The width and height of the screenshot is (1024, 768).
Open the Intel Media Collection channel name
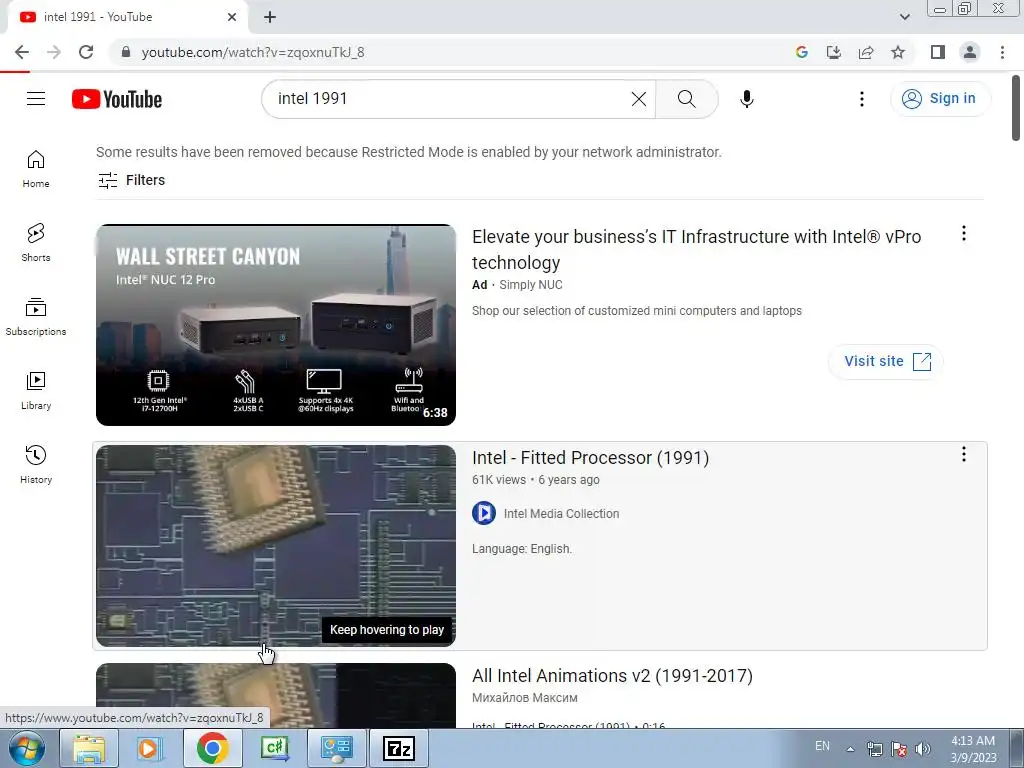click(x=561, y=514)
